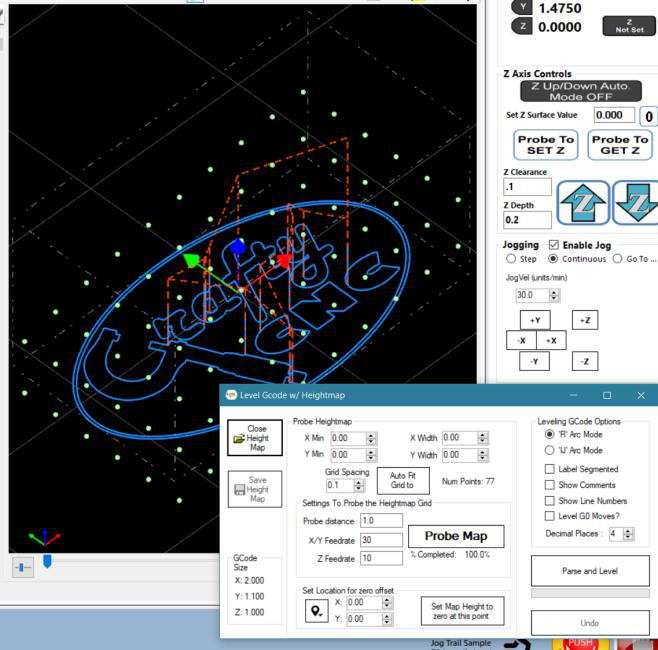
Task: Click the axis orientation gizmo in the viewport corner
Action: [x=44, y=538]
